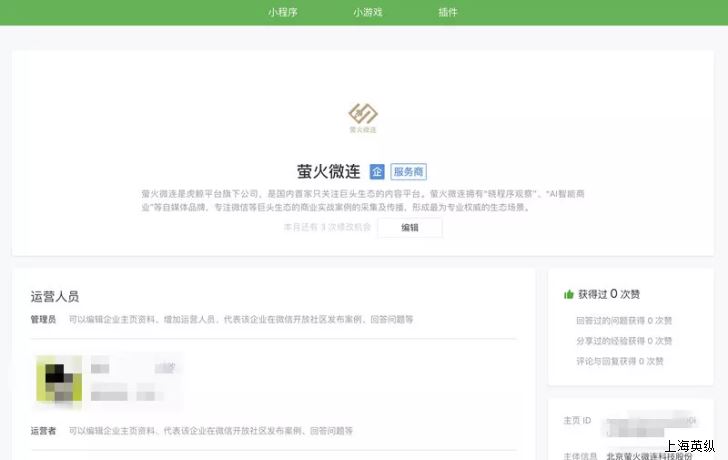Click the 运营人员 section heading
The height and width of the screenshot is (460, 728).
55,297
